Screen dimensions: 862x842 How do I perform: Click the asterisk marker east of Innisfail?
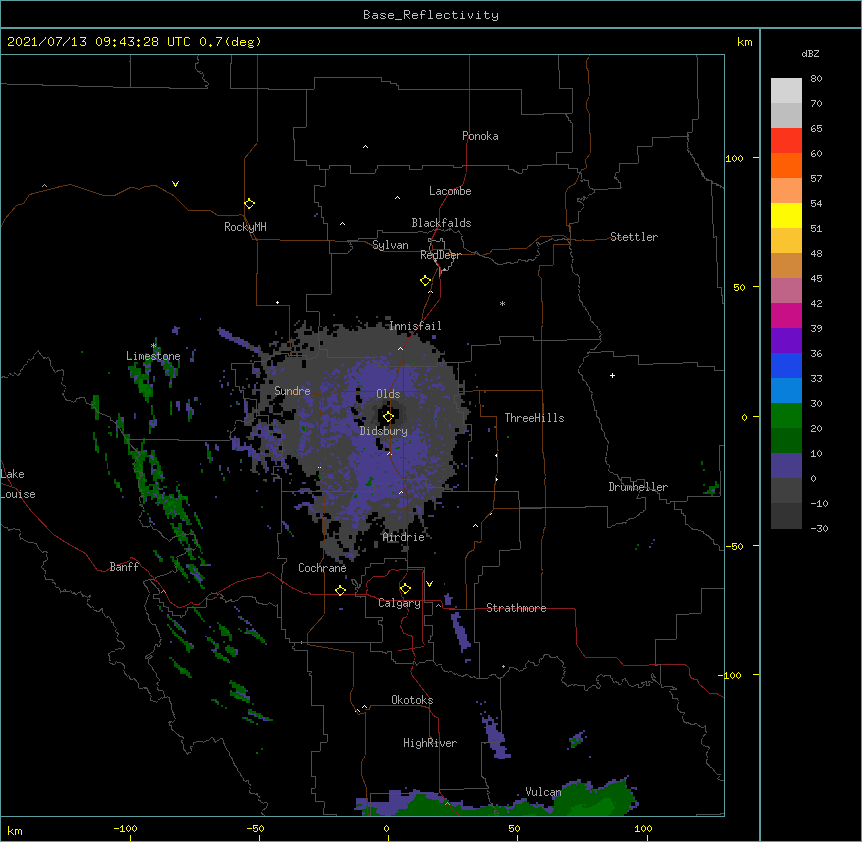502,303
